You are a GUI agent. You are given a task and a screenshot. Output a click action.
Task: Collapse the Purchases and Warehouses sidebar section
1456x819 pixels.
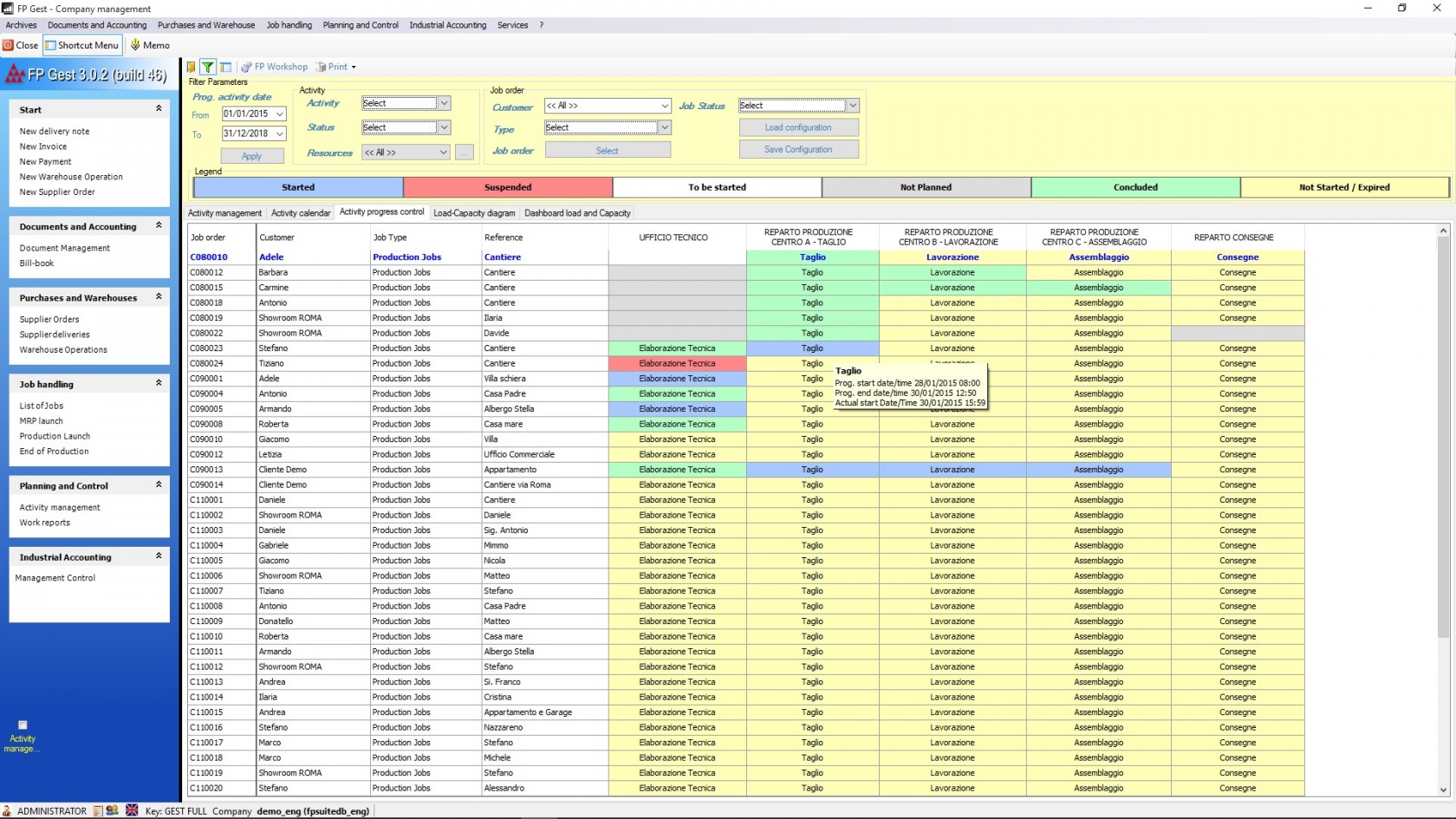pos(159,297)
